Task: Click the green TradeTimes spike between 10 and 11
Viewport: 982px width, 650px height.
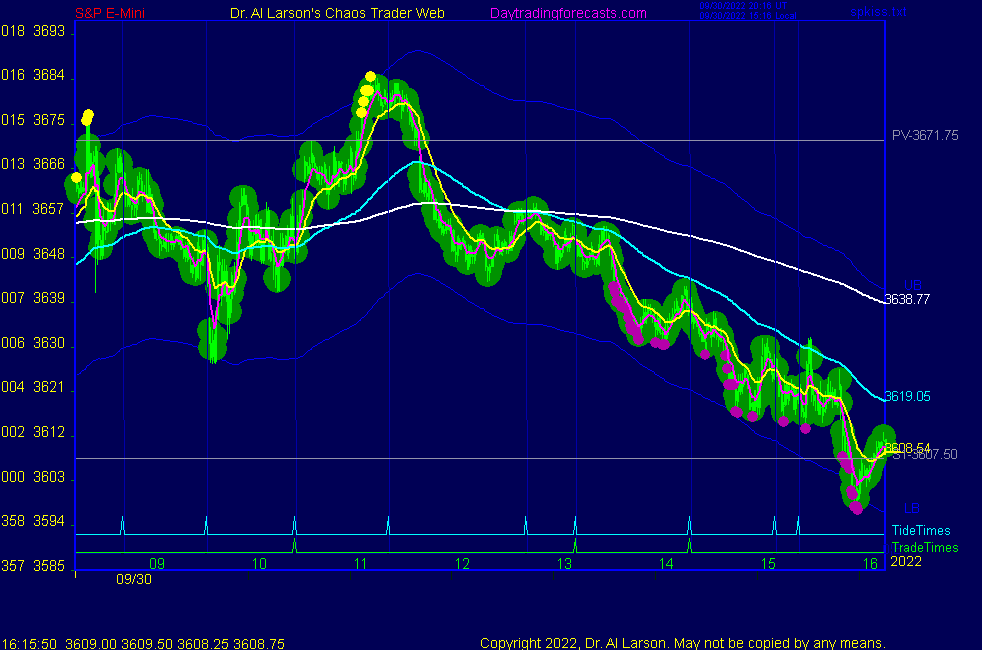Action: point(294,545)
